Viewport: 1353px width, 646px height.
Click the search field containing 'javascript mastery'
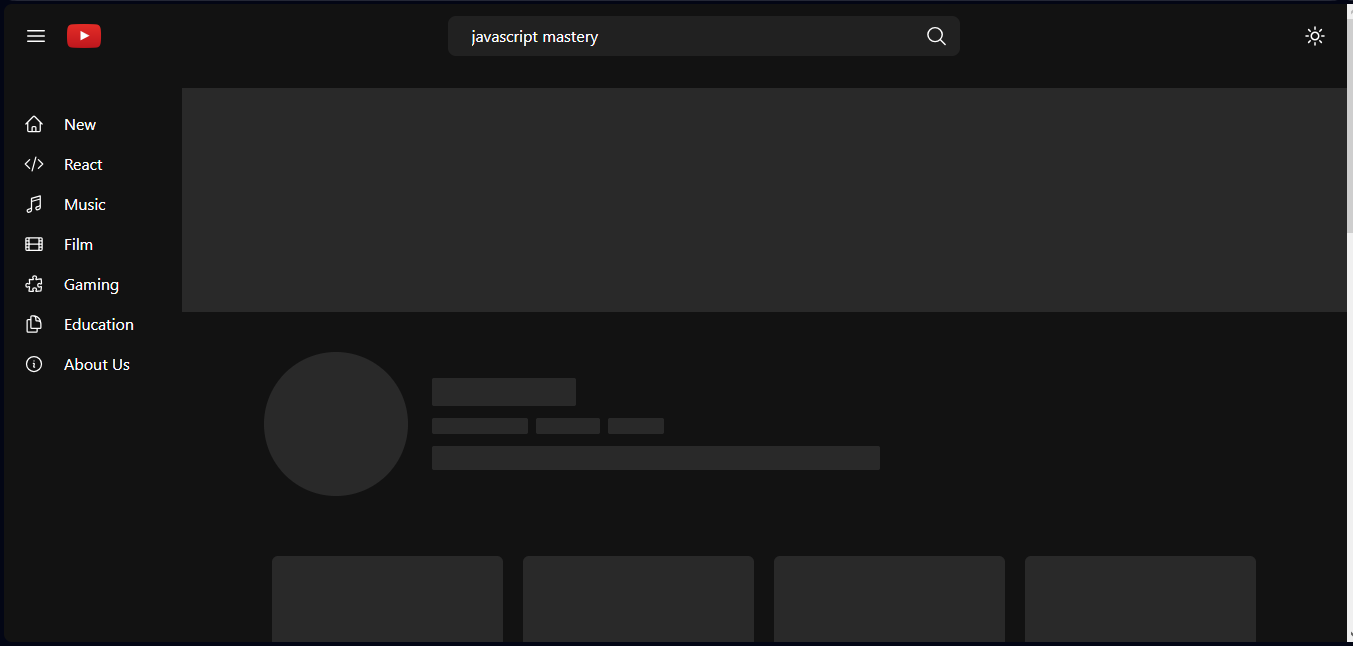(x=704, y=36)
